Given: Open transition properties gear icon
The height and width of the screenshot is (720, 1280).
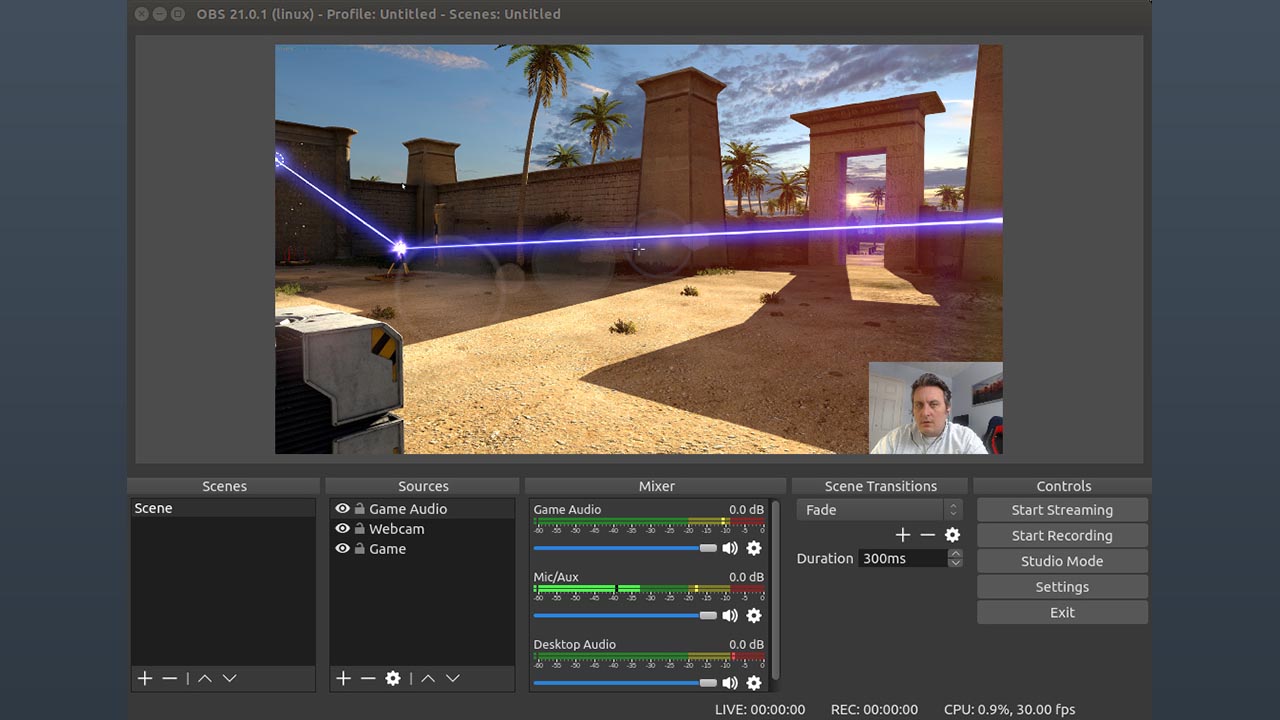Looking at the screenshot, I should (x=952, y=535).
